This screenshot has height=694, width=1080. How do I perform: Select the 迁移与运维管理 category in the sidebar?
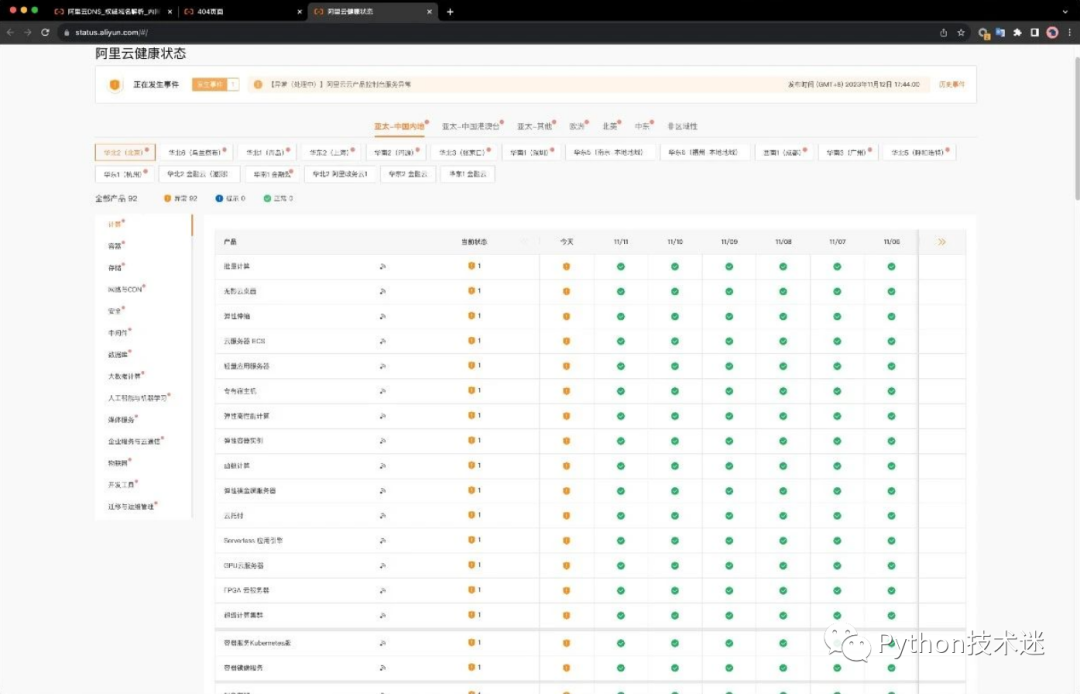[x=132, y=506]
